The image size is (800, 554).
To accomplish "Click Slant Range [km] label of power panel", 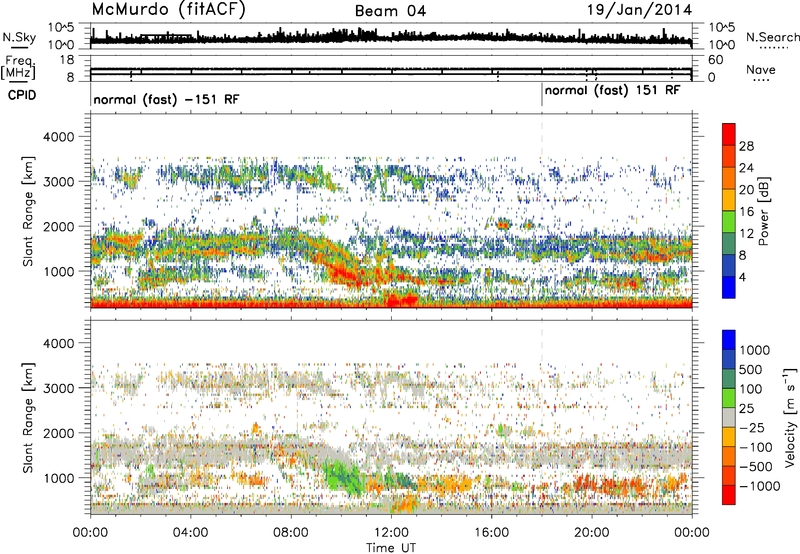I will point(28,211).
